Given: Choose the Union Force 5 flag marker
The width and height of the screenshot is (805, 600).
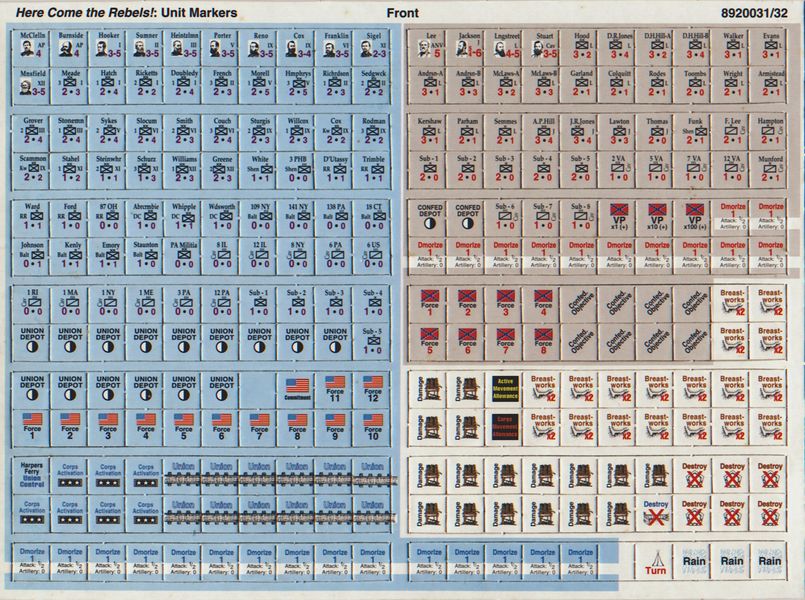Looking at the screenshot, I should point(184,427).
